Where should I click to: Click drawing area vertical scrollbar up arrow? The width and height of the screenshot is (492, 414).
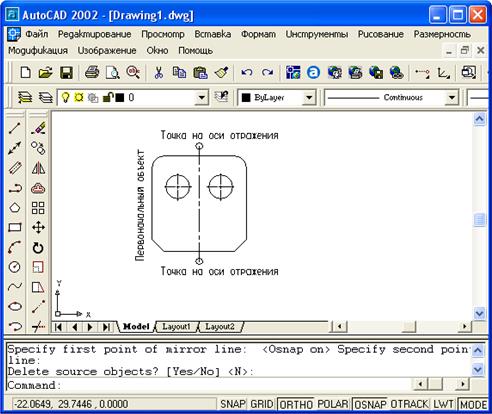[480, 119]
